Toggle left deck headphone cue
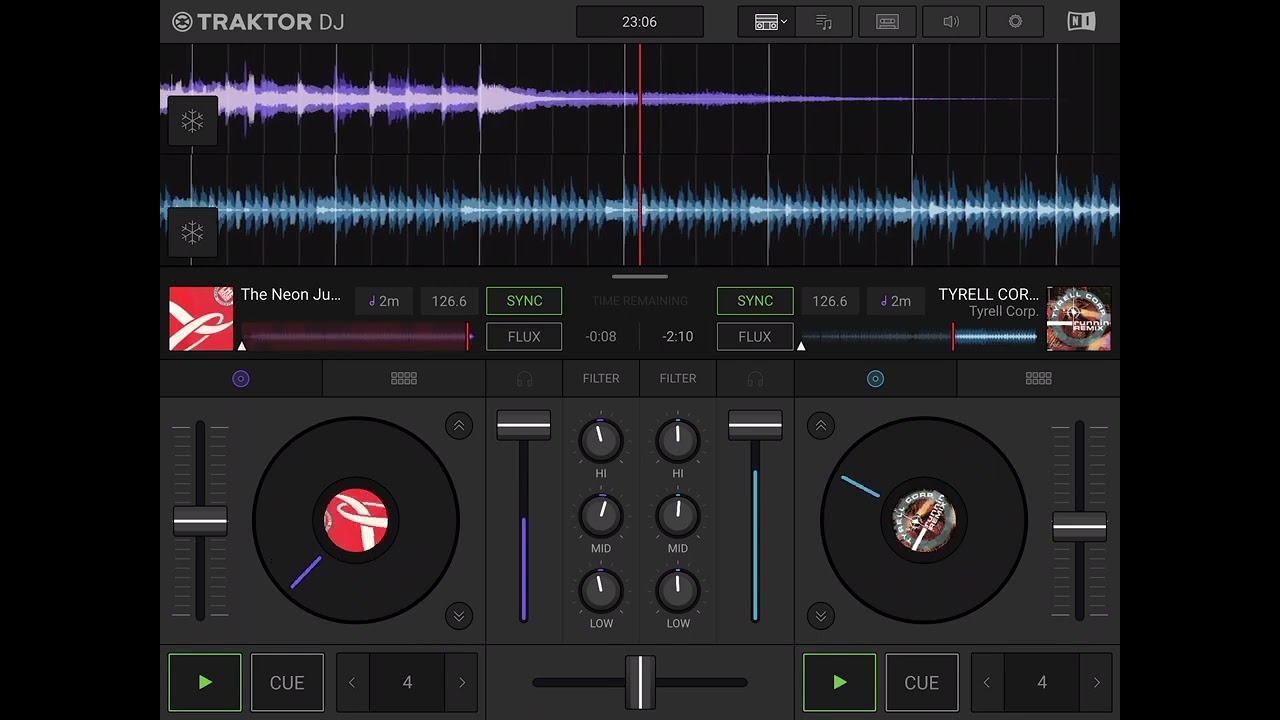The image size is (1280, 720). coord(524,379)
